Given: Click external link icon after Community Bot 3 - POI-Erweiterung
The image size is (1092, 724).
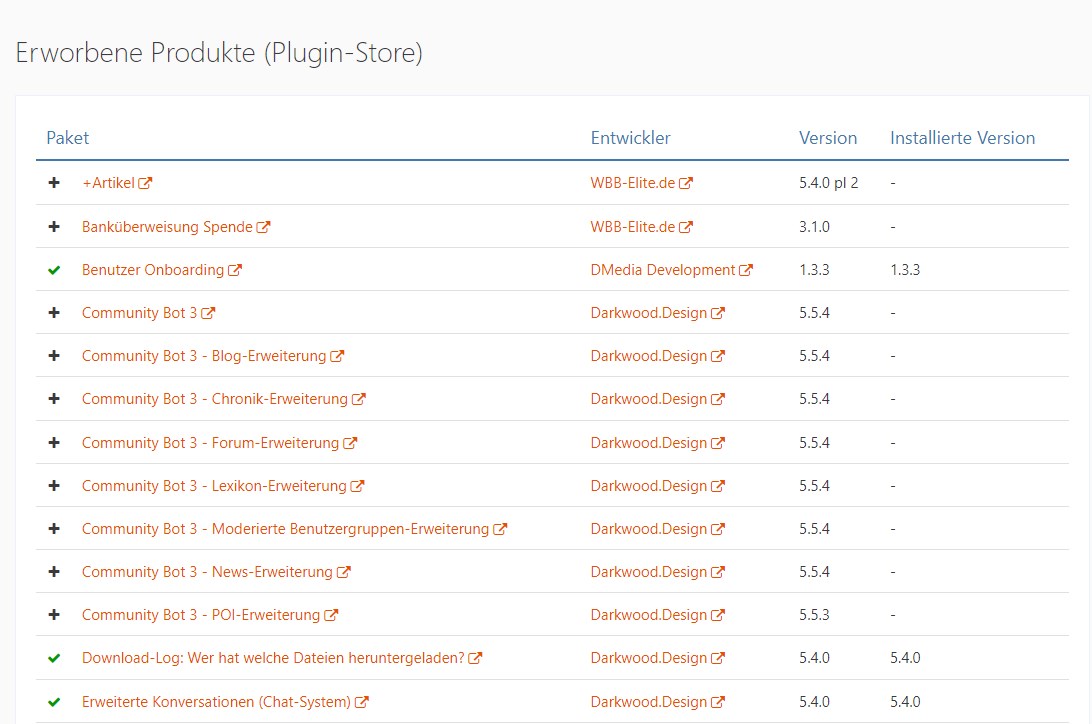Looking at the screenshot, I should [331, 615].
